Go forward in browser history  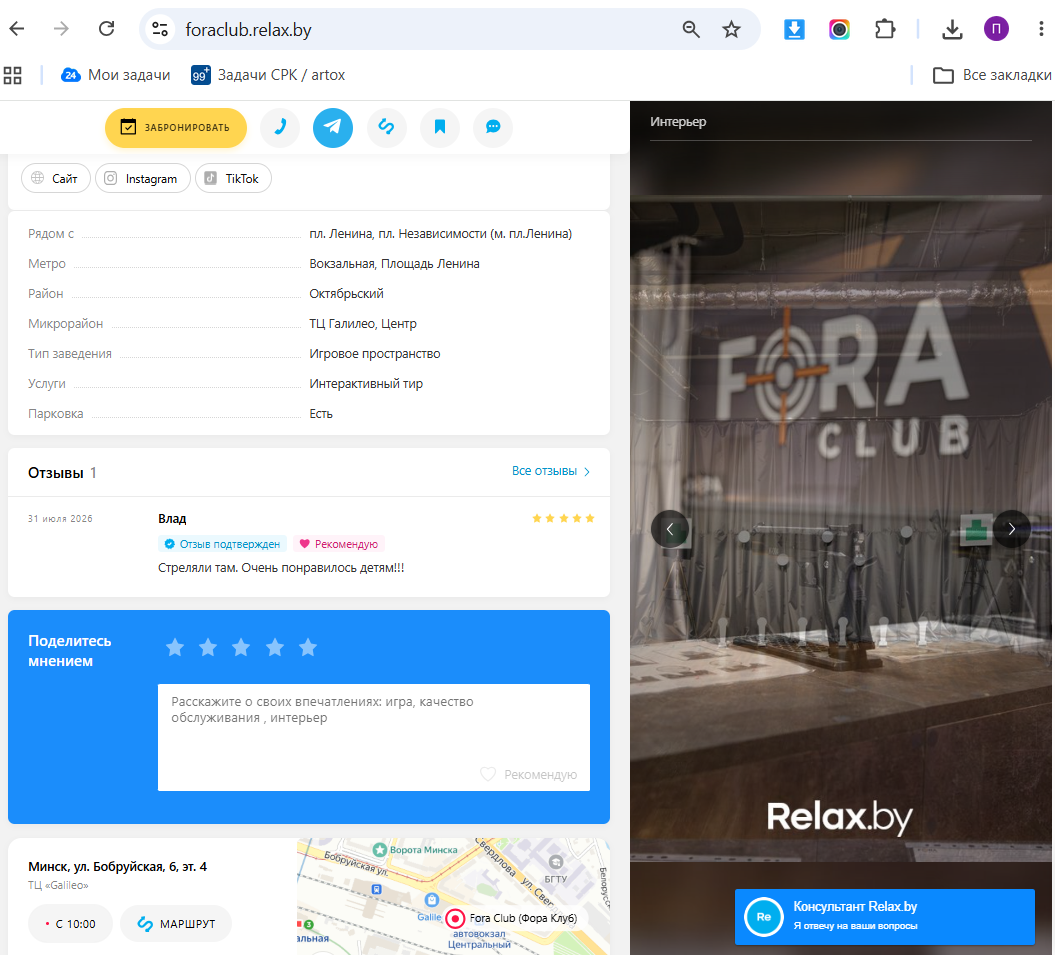click(x=61, y=29)
